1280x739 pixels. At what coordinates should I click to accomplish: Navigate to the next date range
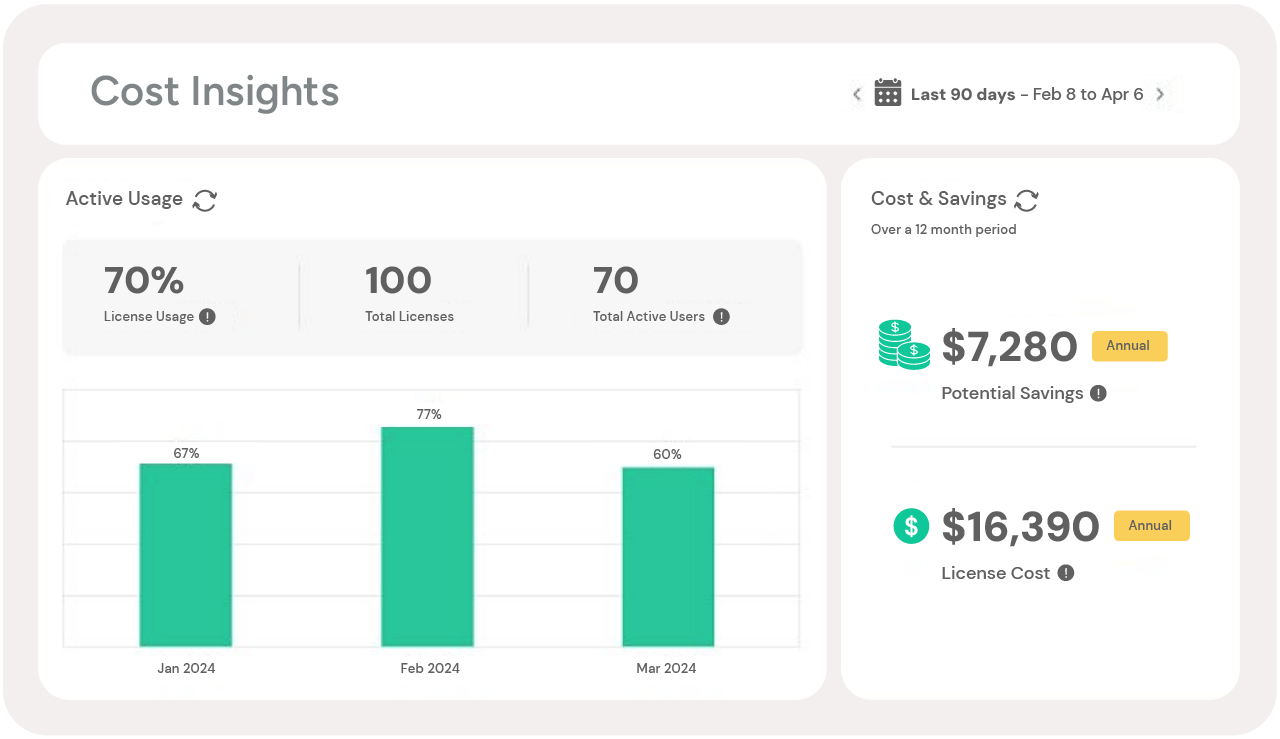coord(1160,93)
